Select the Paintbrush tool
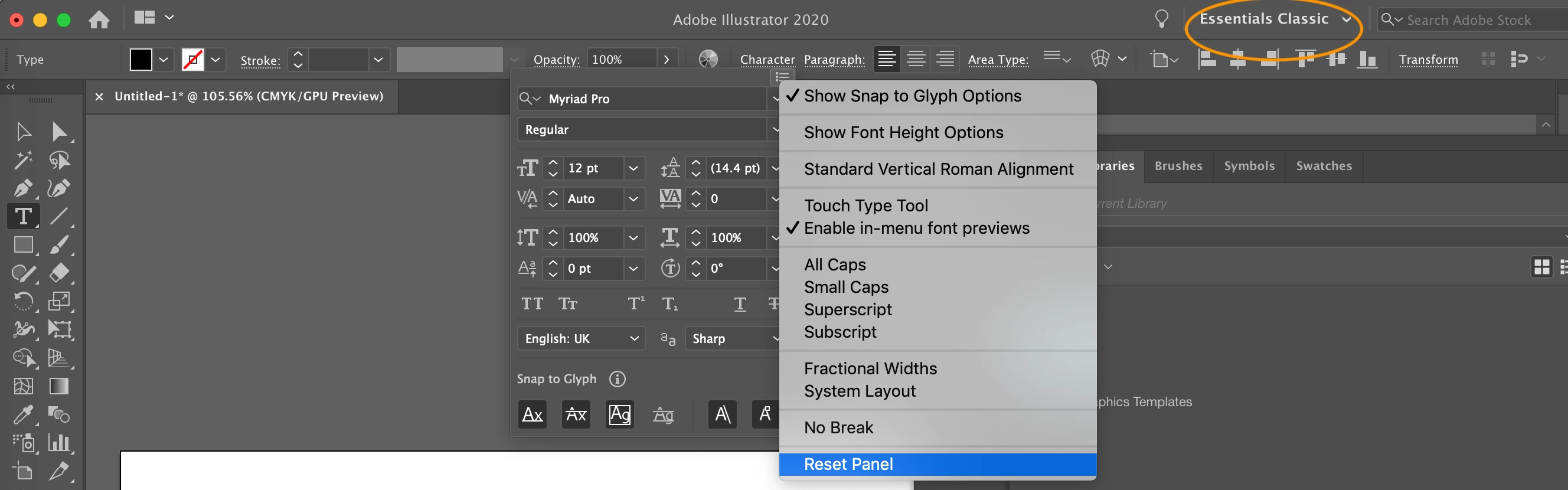Viewport: 1568px width, 490px height. (59, 244)
